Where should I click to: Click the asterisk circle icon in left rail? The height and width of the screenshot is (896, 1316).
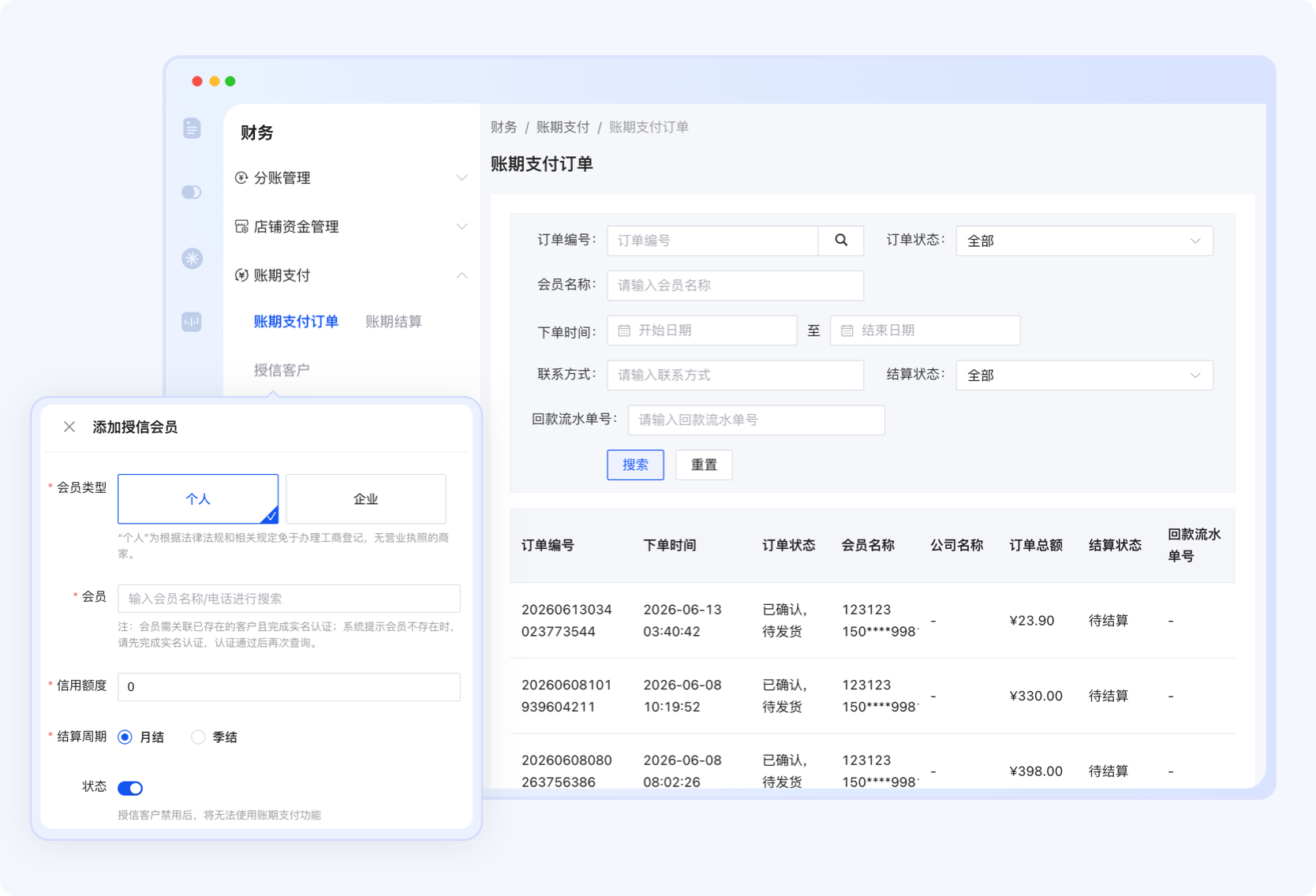click(192, 258)
